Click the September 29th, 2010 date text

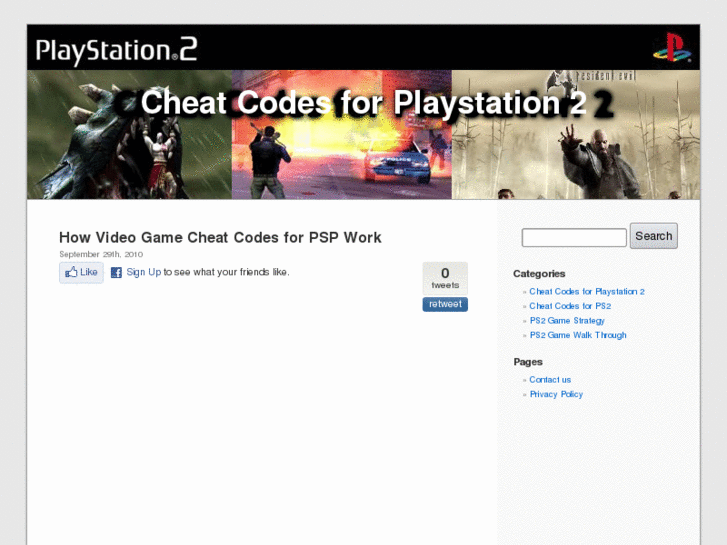(101, 254)
